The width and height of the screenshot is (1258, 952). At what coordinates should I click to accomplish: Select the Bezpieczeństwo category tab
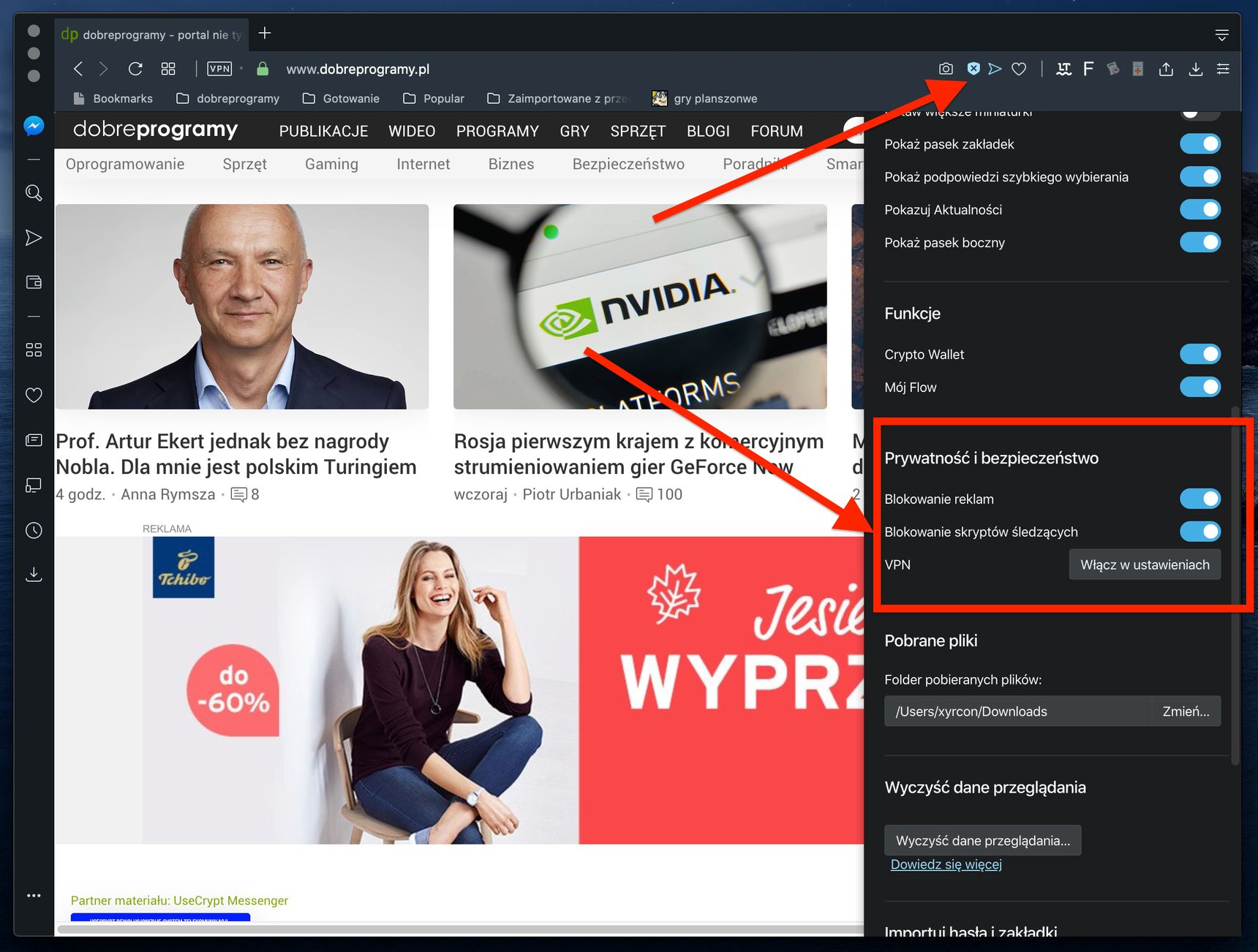click(628, 164)
